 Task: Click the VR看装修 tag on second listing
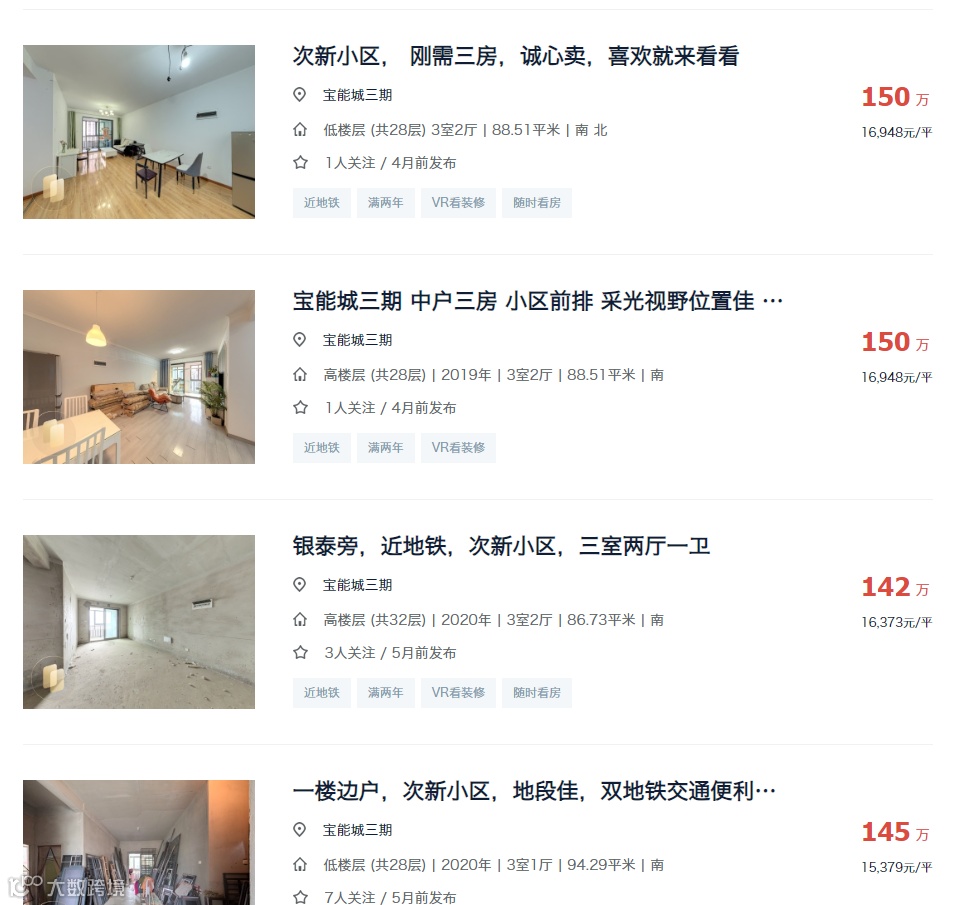point(458,447)
